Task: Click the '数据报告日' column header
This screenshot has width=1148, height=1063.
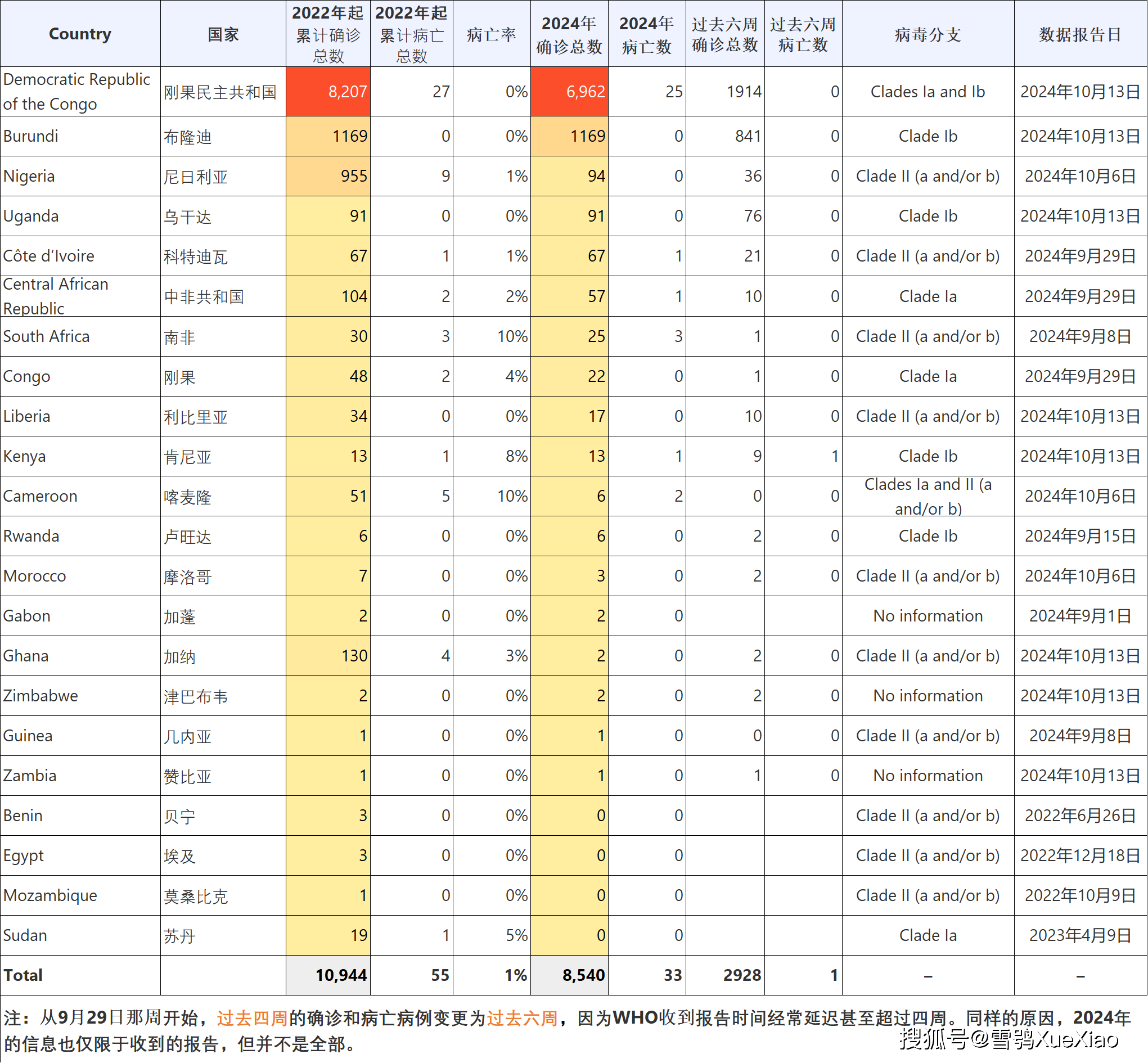Action: click(x=1080, y=34)
